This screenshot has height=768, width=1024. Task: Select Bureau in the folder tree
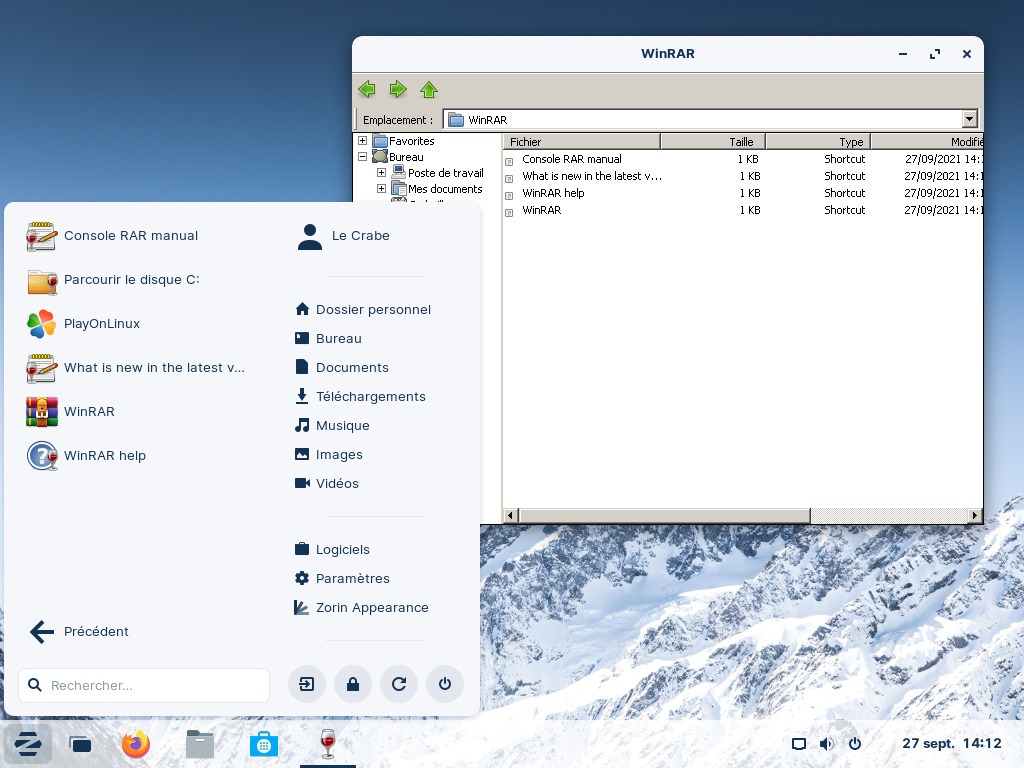(406, 157)
